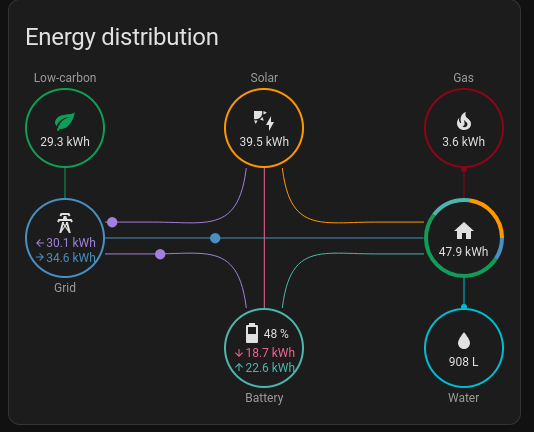
Task: Click the purple left arrow by 30.1 kWh
Action: click(40, 243)
